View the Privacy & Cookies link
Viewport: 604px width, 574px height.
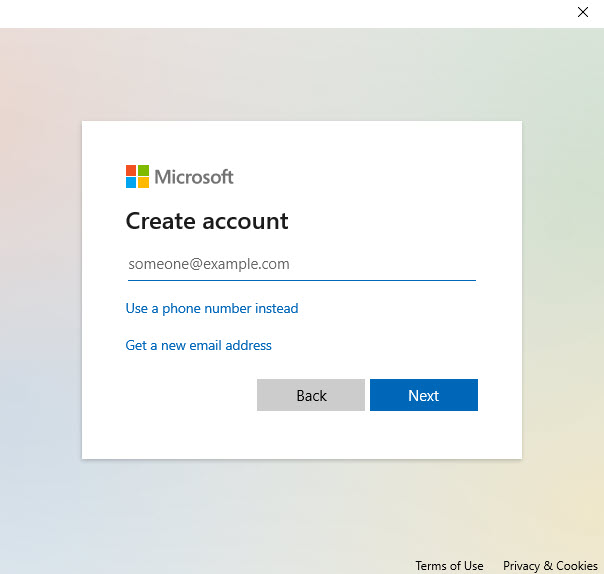[x=550, y=566]
